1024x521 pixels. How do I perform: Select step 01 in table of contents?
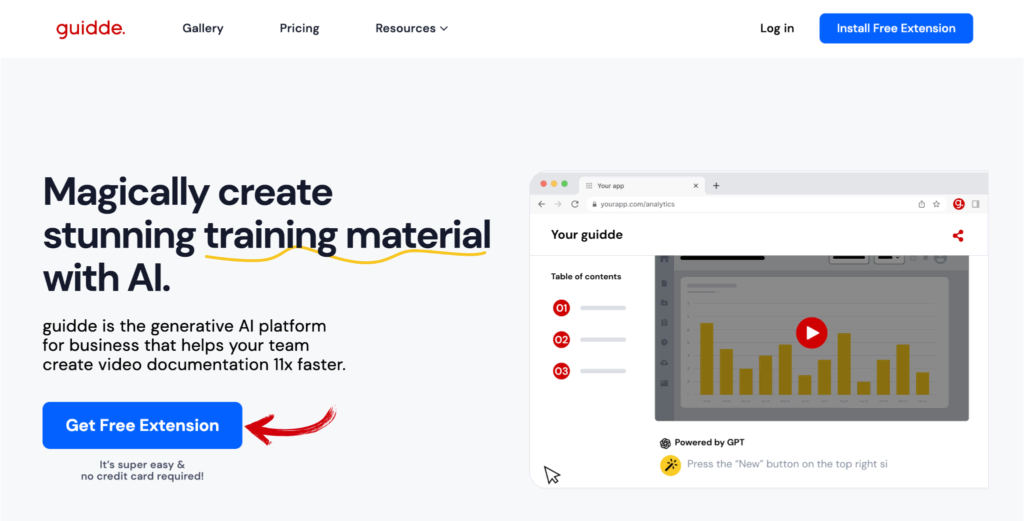coord(562,308)
